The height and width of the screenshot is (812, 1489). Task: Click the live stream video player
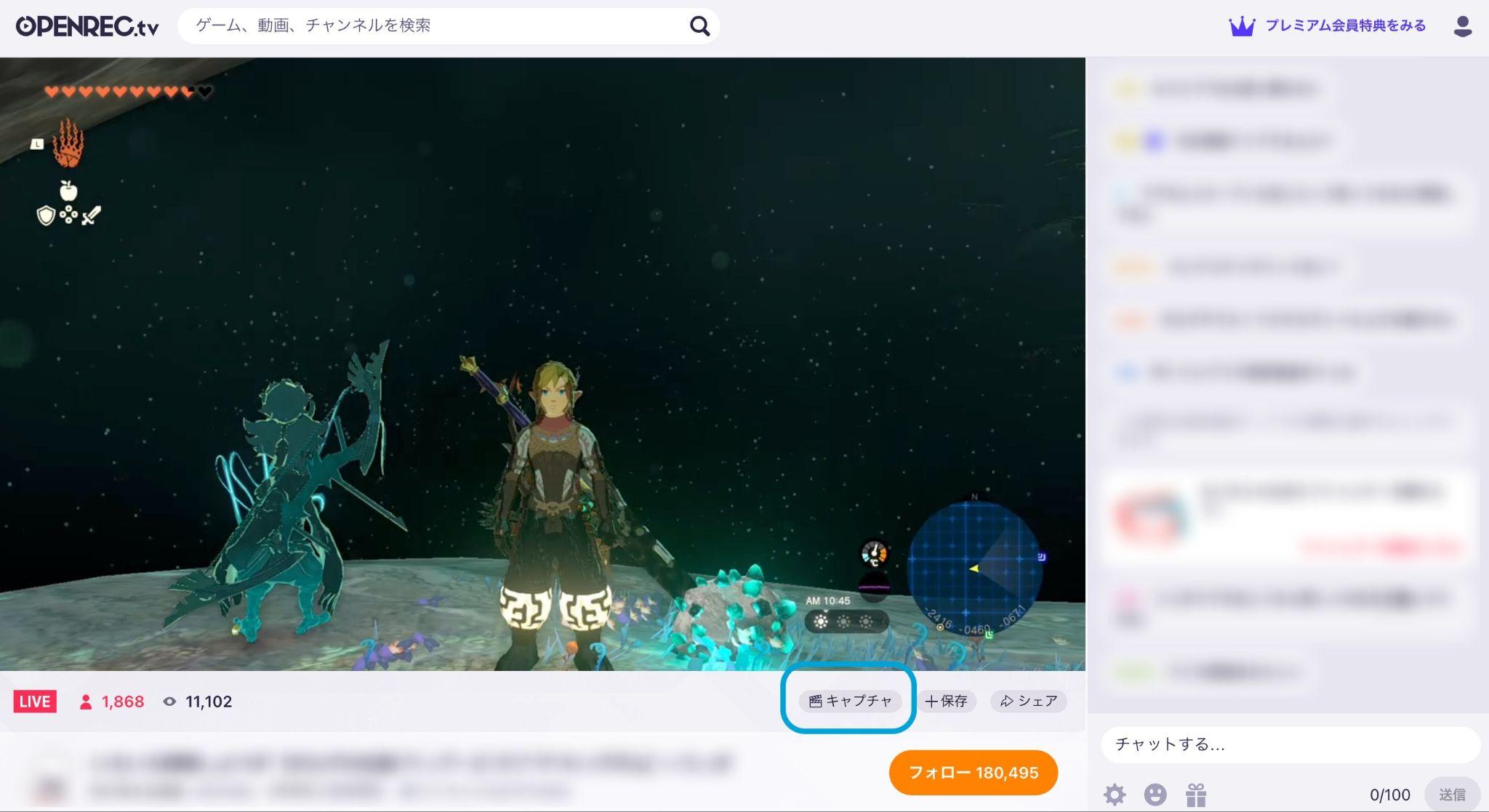click(542, 363)
